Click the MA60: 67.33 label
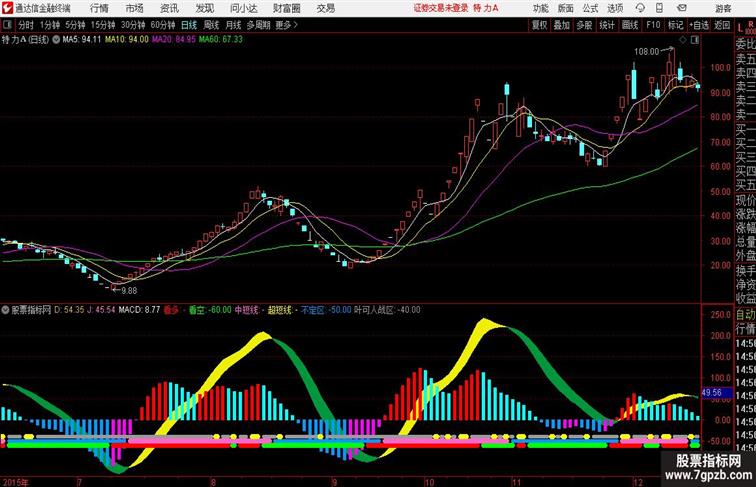 pyautogui.click(x=221, y=40)
